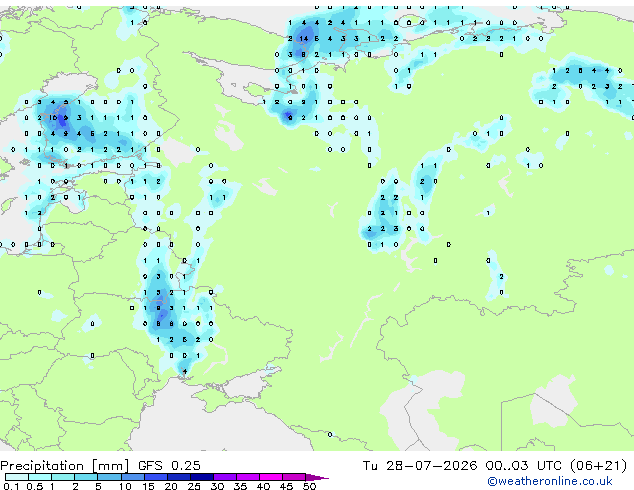Click the 10–15 mm legend swatch
Viewport: 634px width, 490px height.
(x=132, y=477)
